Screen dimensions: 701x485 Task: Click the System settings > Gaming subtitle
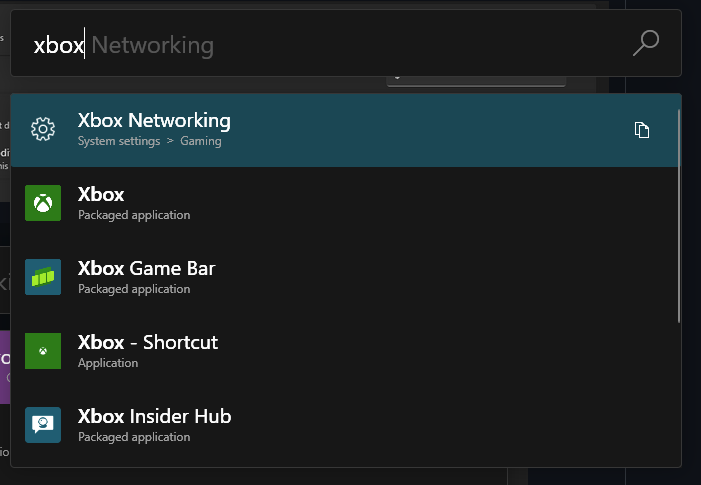point(150,141)
